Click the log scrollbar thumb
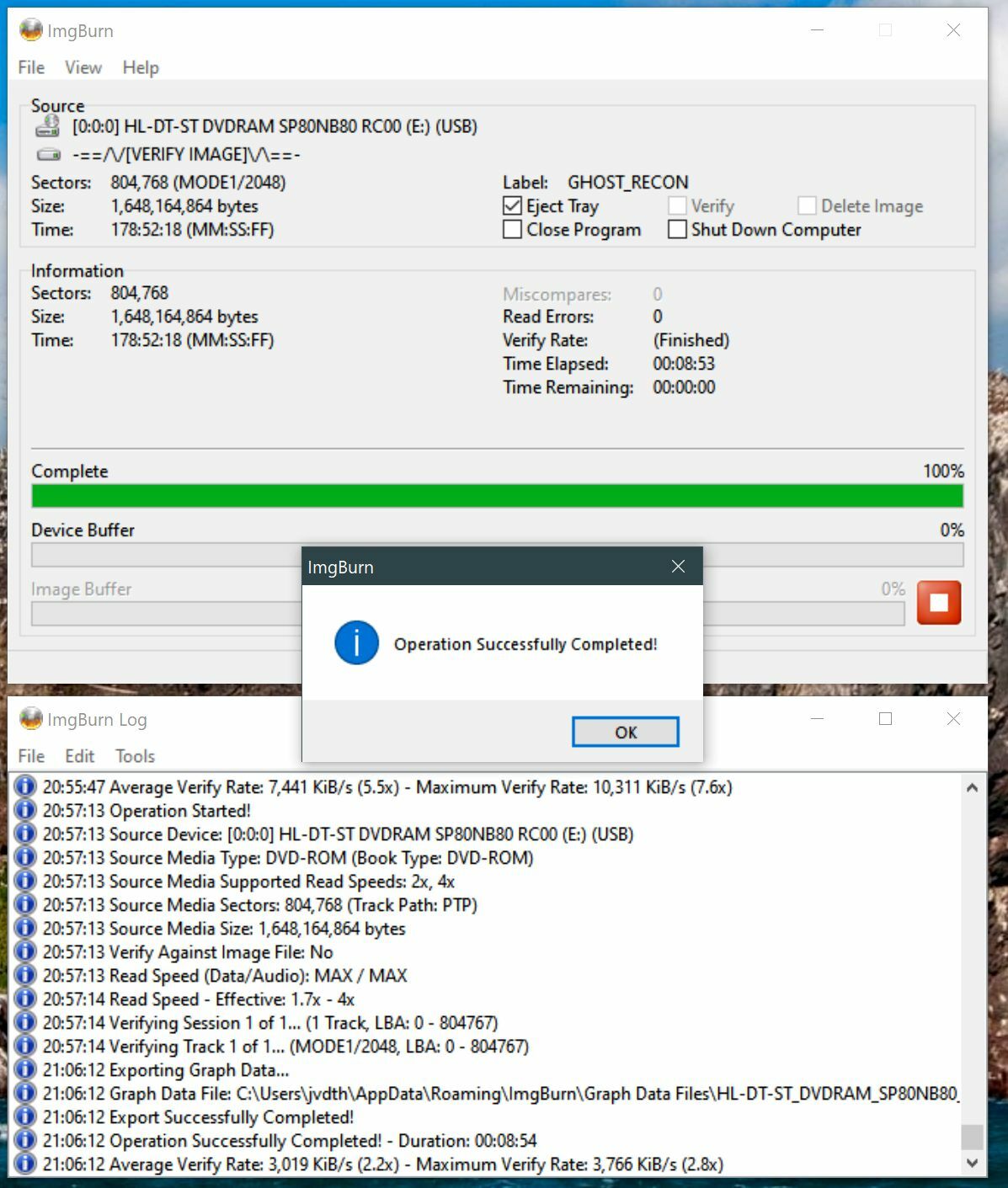The width and height of the screenshot is (1008, 1188). click(x=972, y=1137)
